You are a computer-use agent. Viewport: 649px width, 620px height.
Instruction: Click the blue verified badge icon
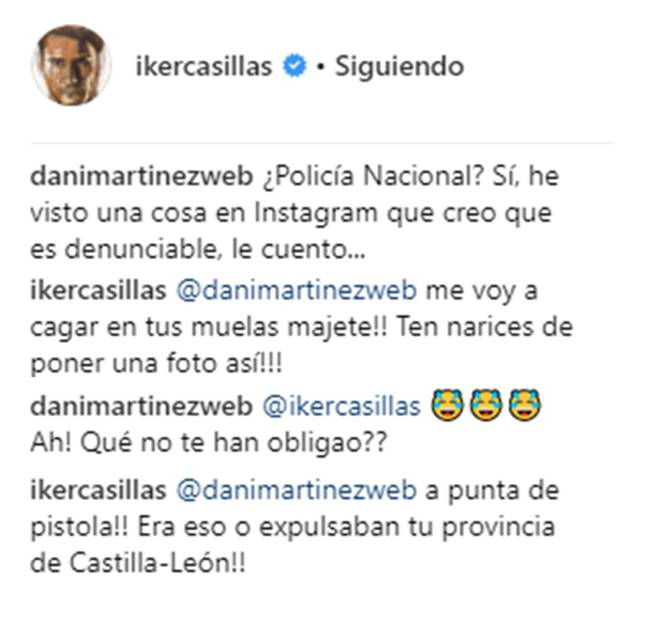[294, 66]
